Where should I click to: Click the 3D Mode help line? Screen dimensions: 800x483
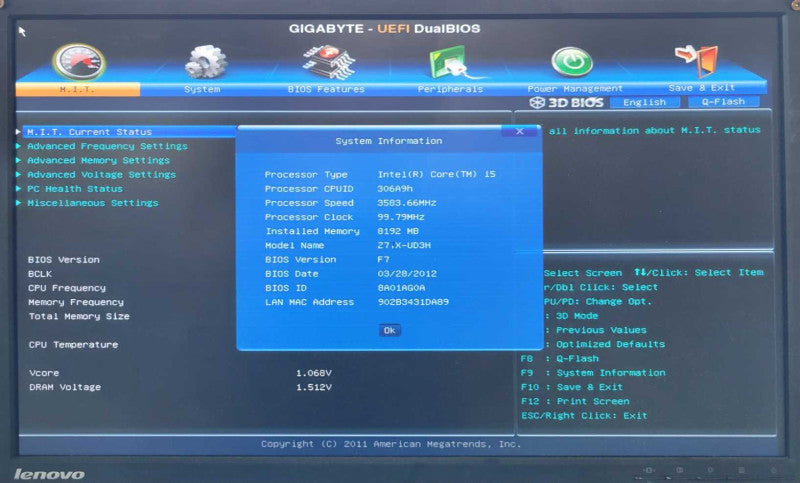pos(572,316)
